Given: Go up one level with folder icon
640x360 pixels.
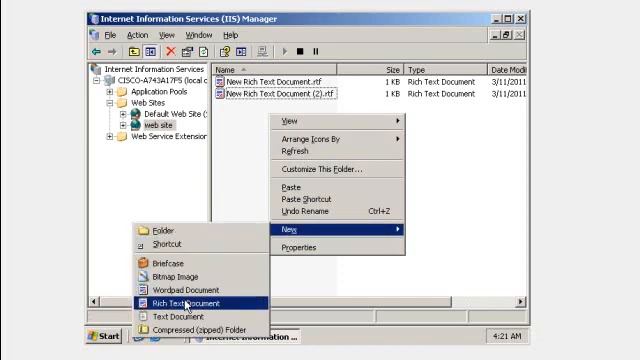Looking at the screenshot, I should coord(134,52).
